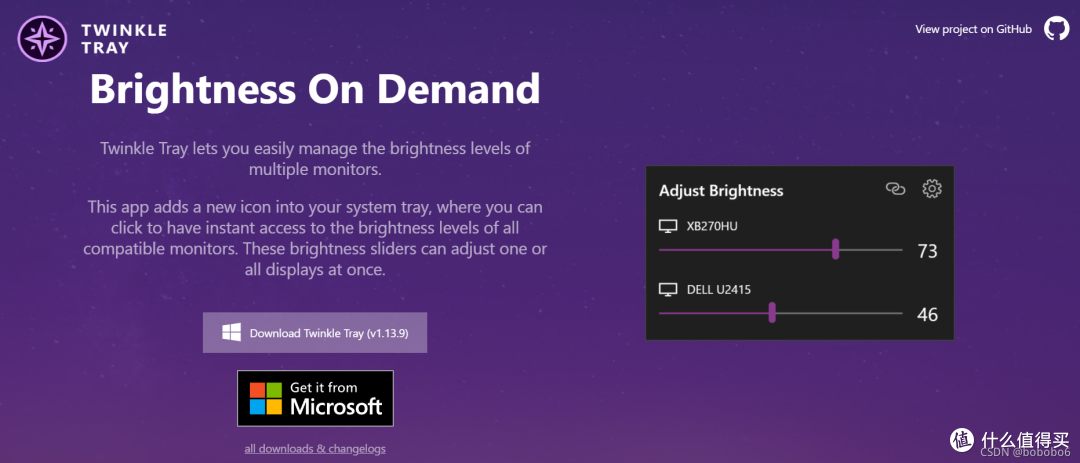The width and height of the screenshot is (1080, 463).
Task: Click the XB270HU monitor name label
Action: pos(712,227)
